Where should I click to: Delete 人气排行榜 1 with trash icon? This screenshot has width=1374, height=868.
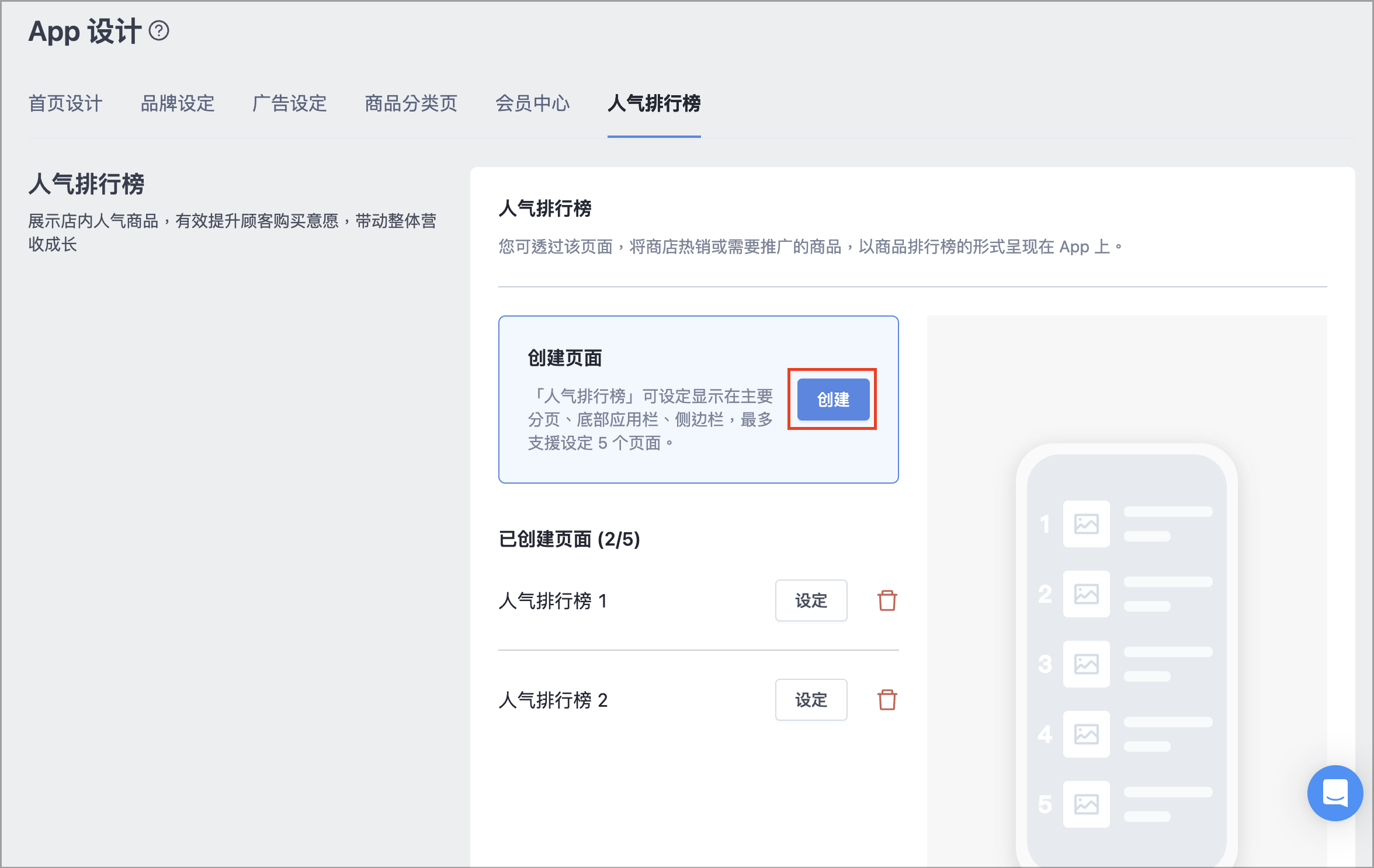pyautogui.click(x=887, y=600)
